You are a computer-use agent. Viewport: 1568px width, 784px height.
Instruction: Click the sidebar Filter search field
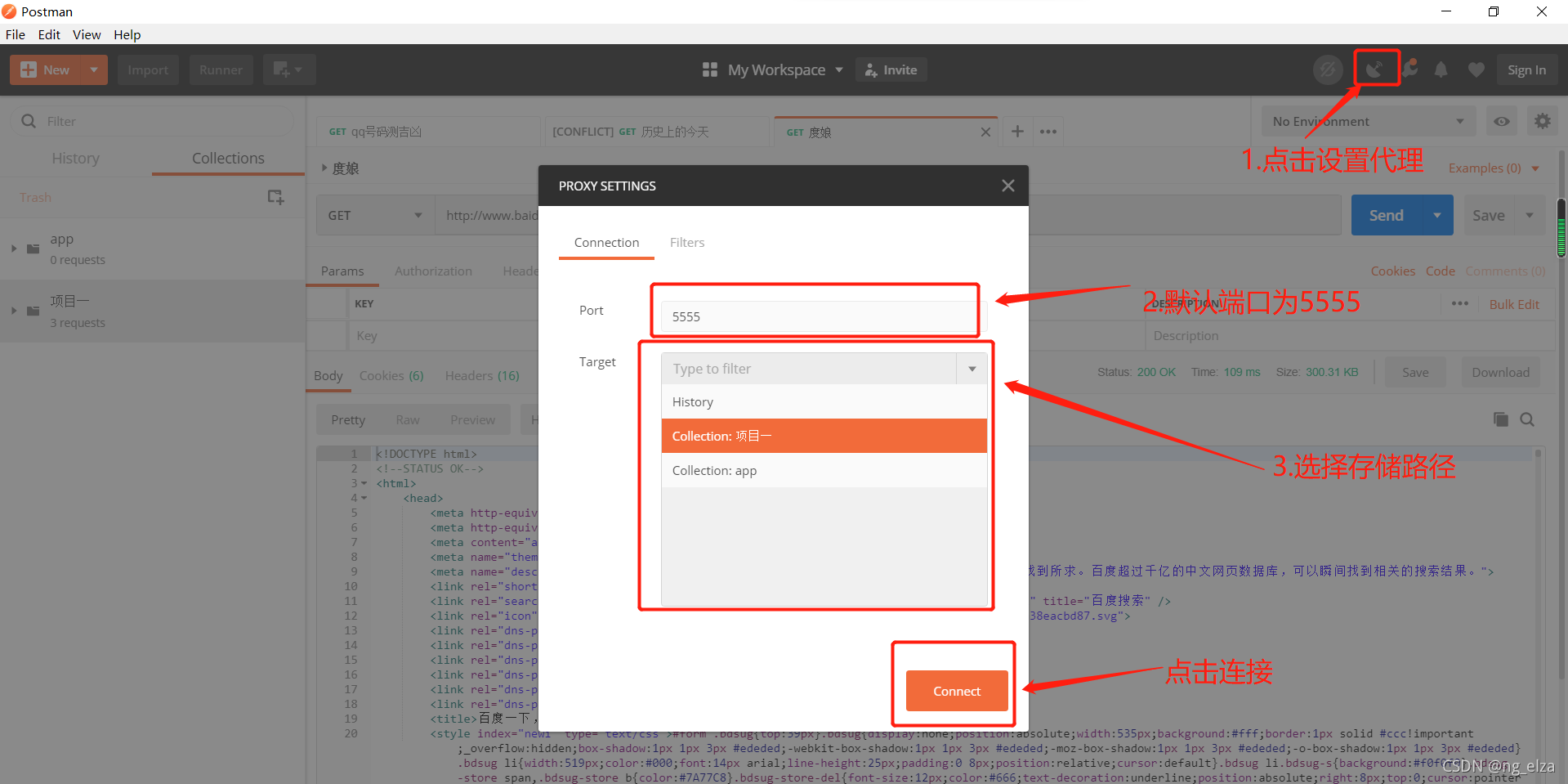(x=152, y=121)
